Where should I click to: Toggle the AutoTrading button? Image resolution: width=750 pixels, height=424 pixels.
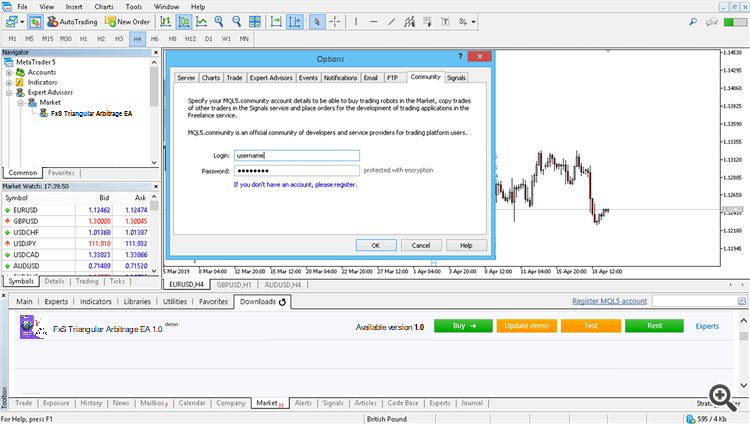pyautogui.click(x=72, y=22)
